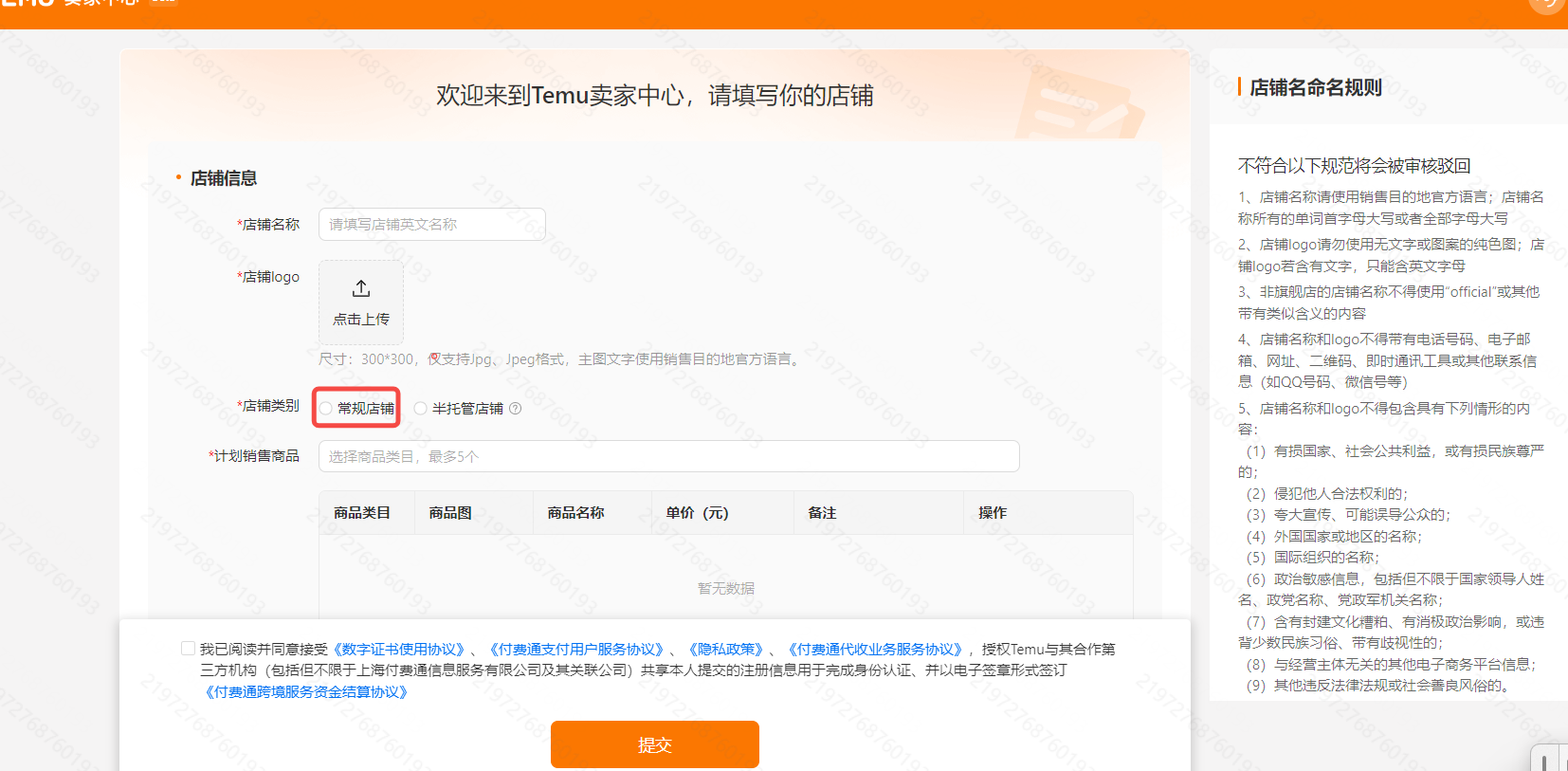Click rule 3 about "official" naming
This screenshot has height=771, width=1568.
[x=1389, y=303]
